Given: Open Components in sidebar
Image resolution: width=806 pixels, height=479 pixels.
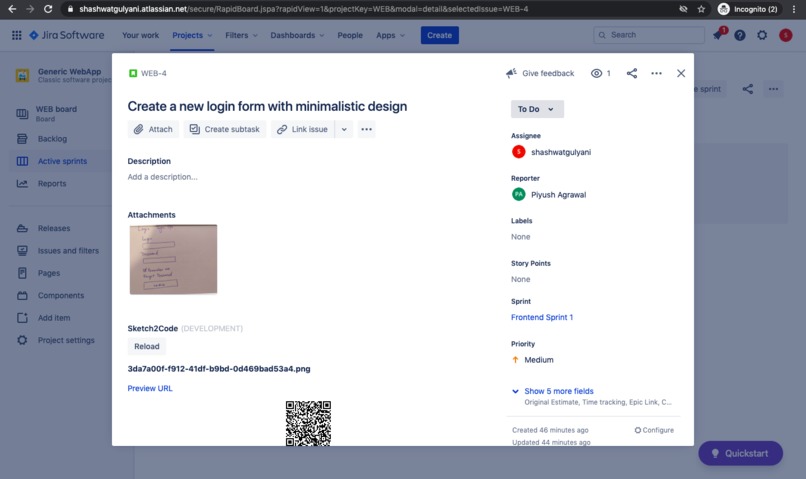Looking at the screenshot, I should (x=61, y=296).
